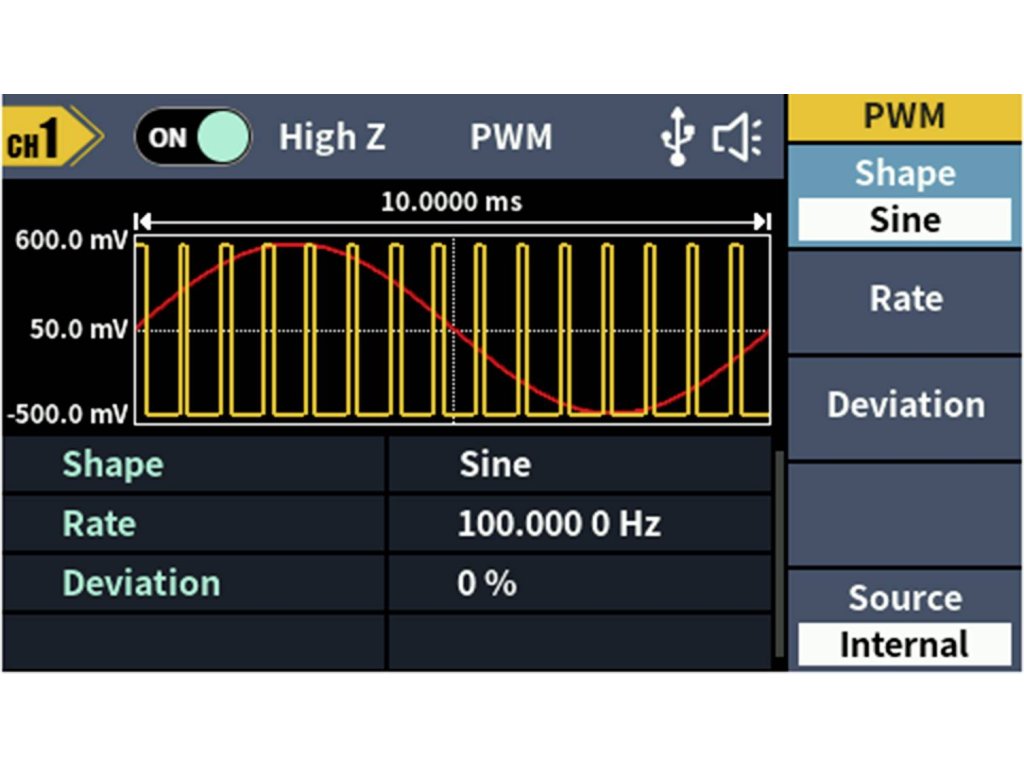
Task: Mute the beeper via speaker icon
Action: (737, 138)
